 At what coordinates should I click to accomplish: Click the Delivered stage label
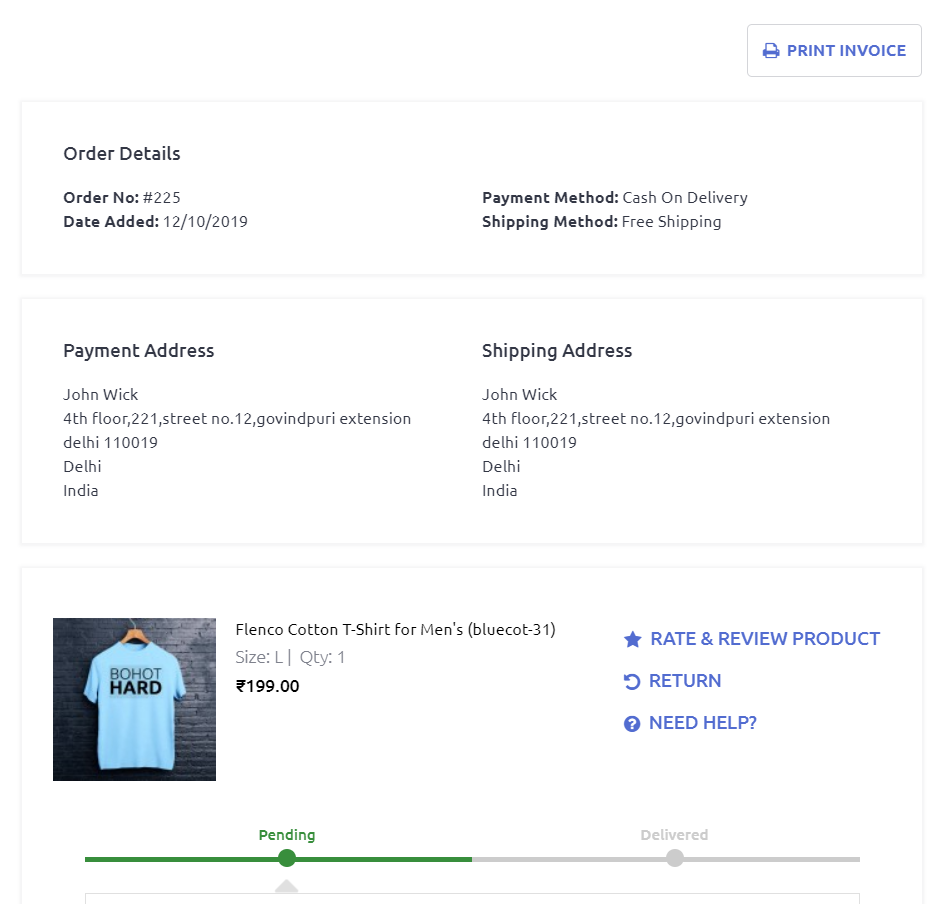pos(674,835)
